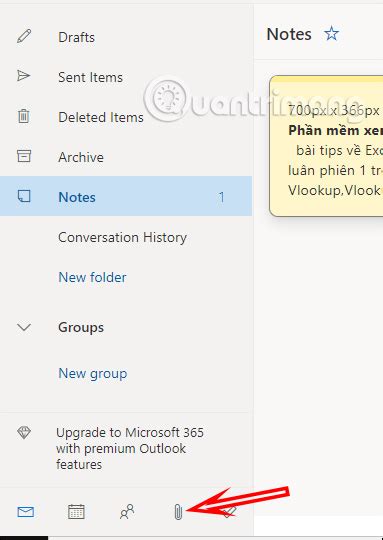Click the Notes sticky note icon
Image resolution: width=383 pixels, height=540 pixels.
(24, 196)
